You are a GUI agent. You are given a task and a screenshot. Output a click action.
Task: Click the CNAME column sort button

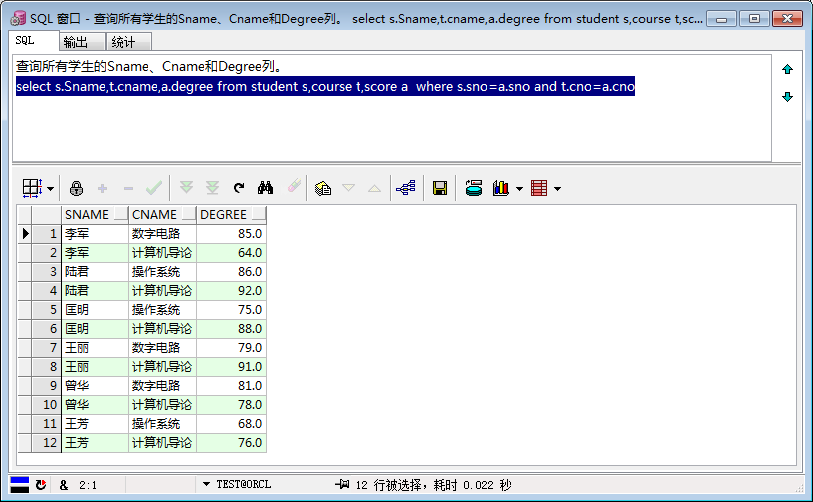click(x=189, y=214)
